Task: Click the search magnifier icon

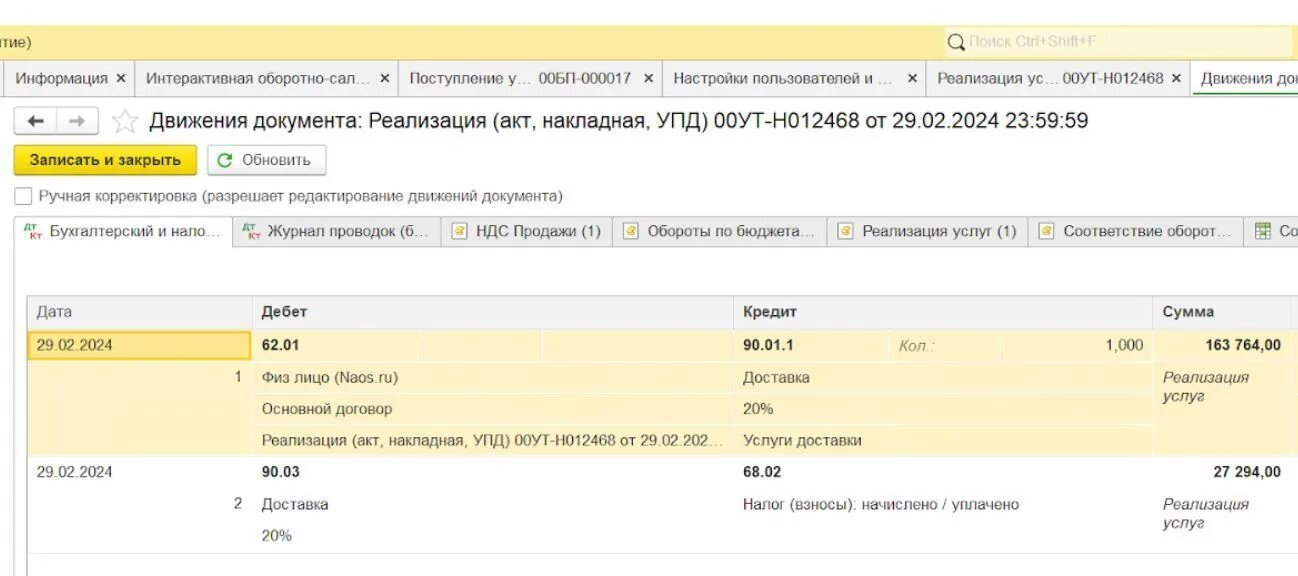Action: (x=956, y=43)
